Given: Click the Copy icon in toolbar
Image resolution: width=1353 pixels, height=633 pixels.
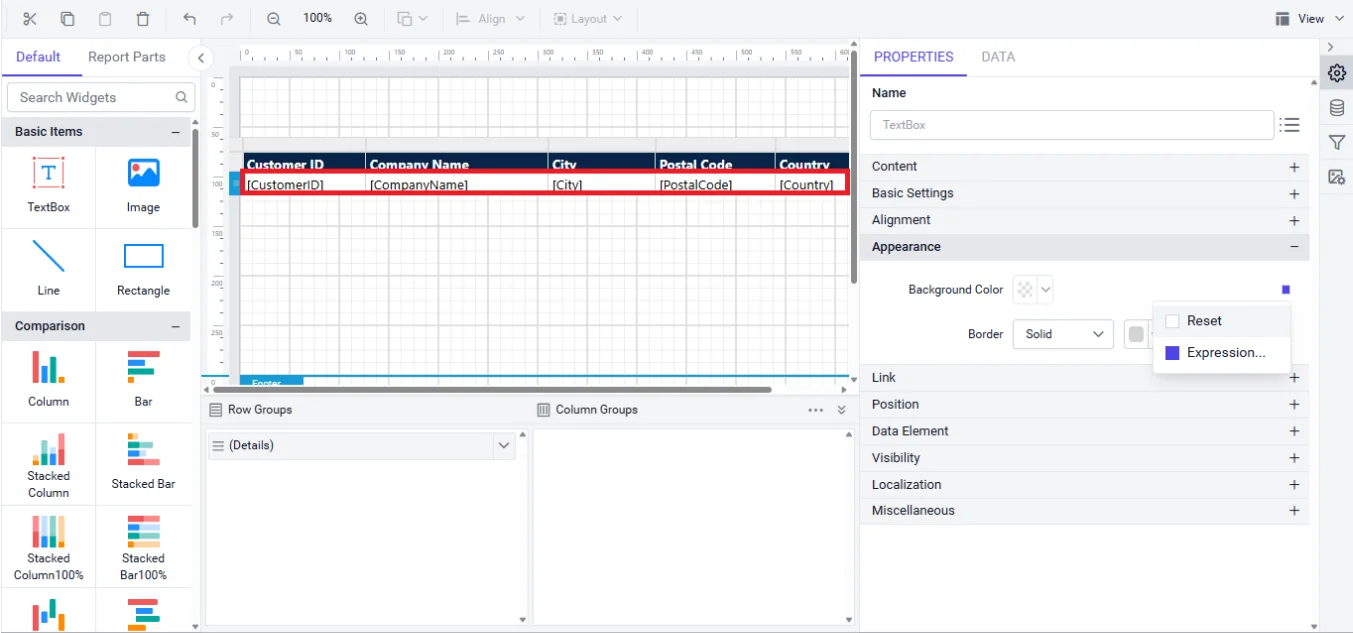Looking at the screenshot, I should tap(67, 19).
